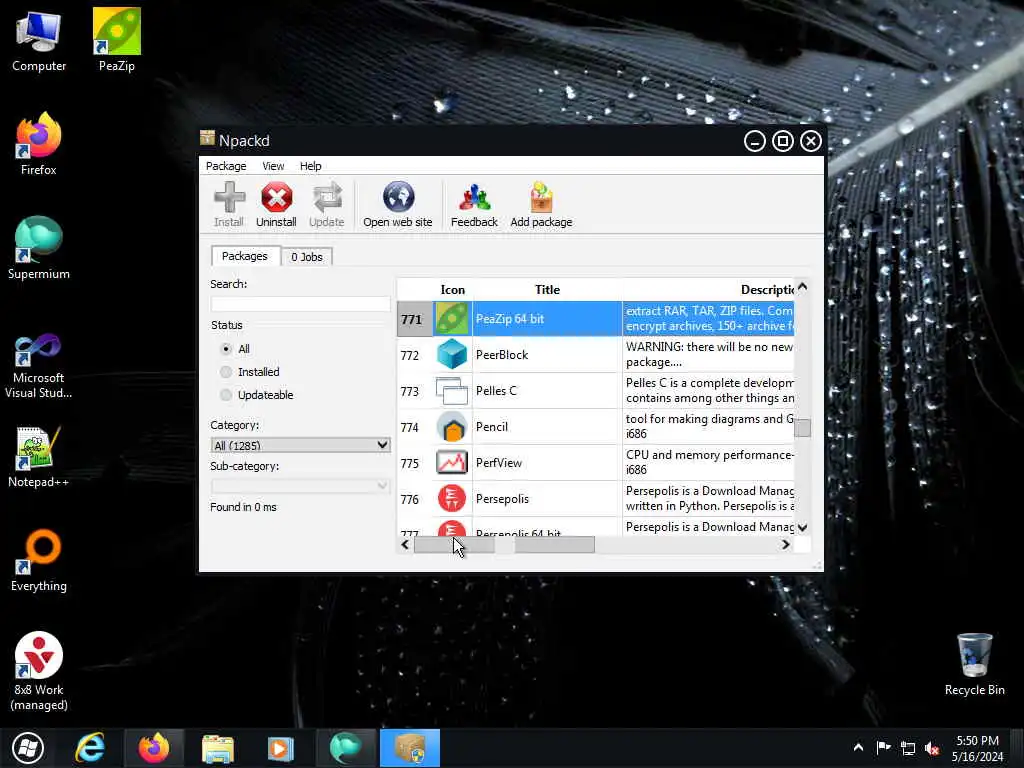Sort by the Icon column header
The width and height of the screenshot is (1024, 768).
452,289
